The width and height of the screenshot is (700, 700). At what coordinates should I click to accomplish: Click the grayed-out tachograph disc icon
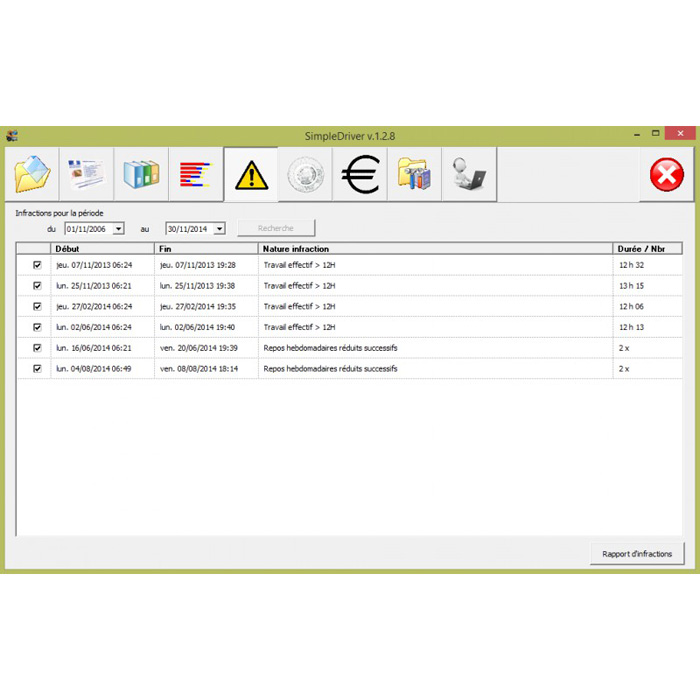(x=305, y=174)
